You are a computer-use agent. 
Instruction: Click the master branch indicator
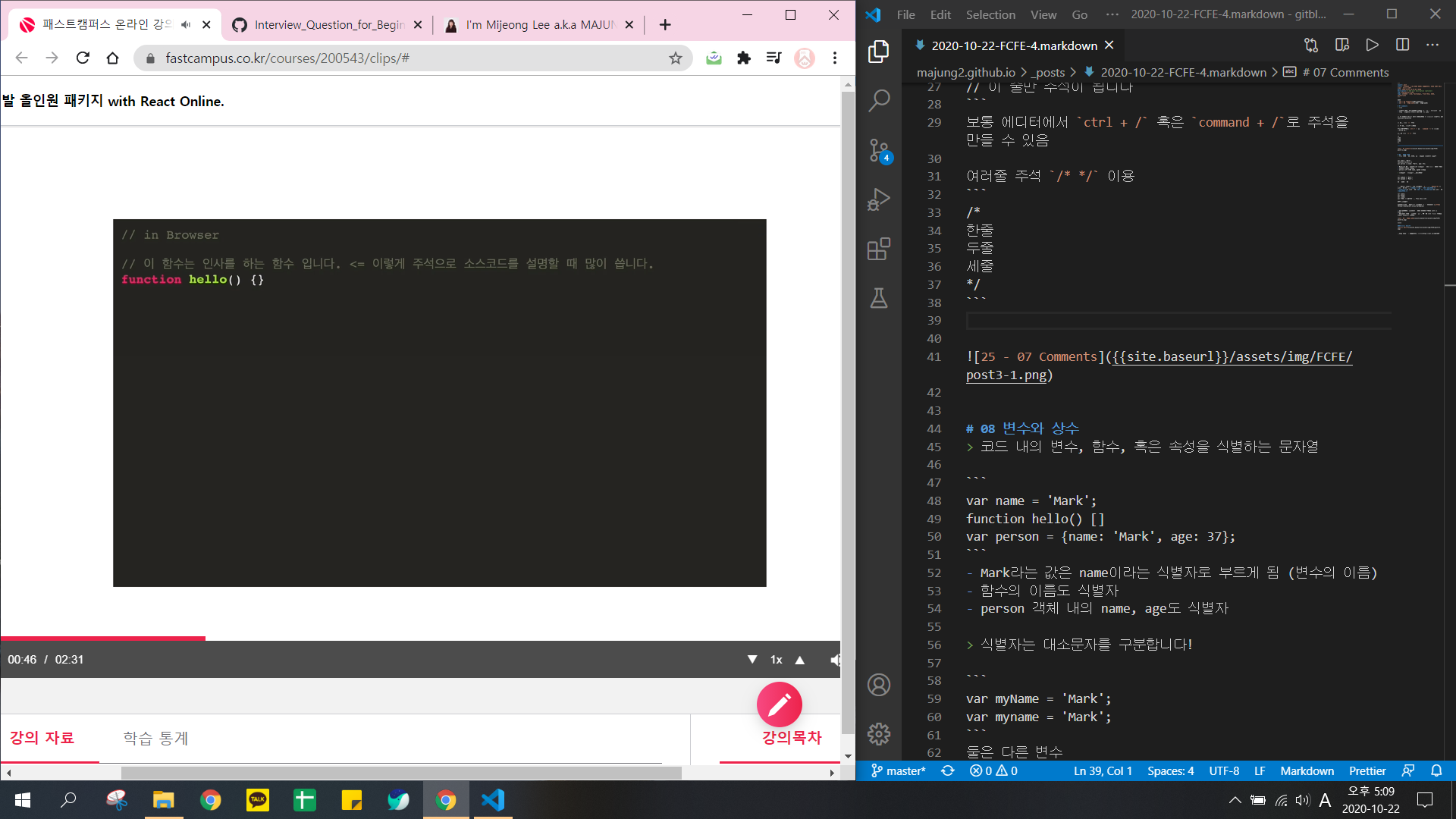point(899,770)
